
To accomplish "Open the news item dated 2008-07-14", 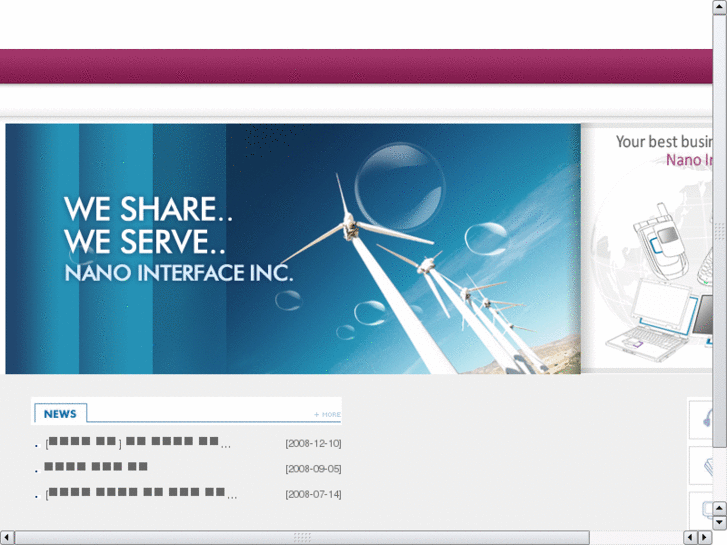I will pos(141,493).
